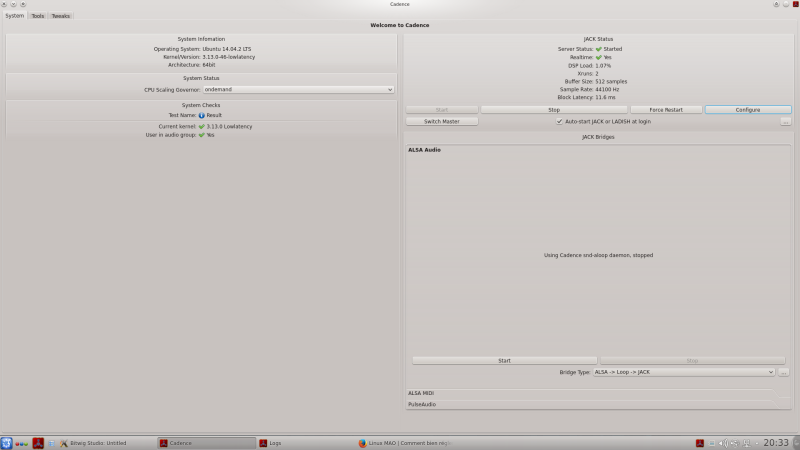Viewport: 800px width, 450px height.
Task: Open JACK Configure settings
Action: coord(748,110)
